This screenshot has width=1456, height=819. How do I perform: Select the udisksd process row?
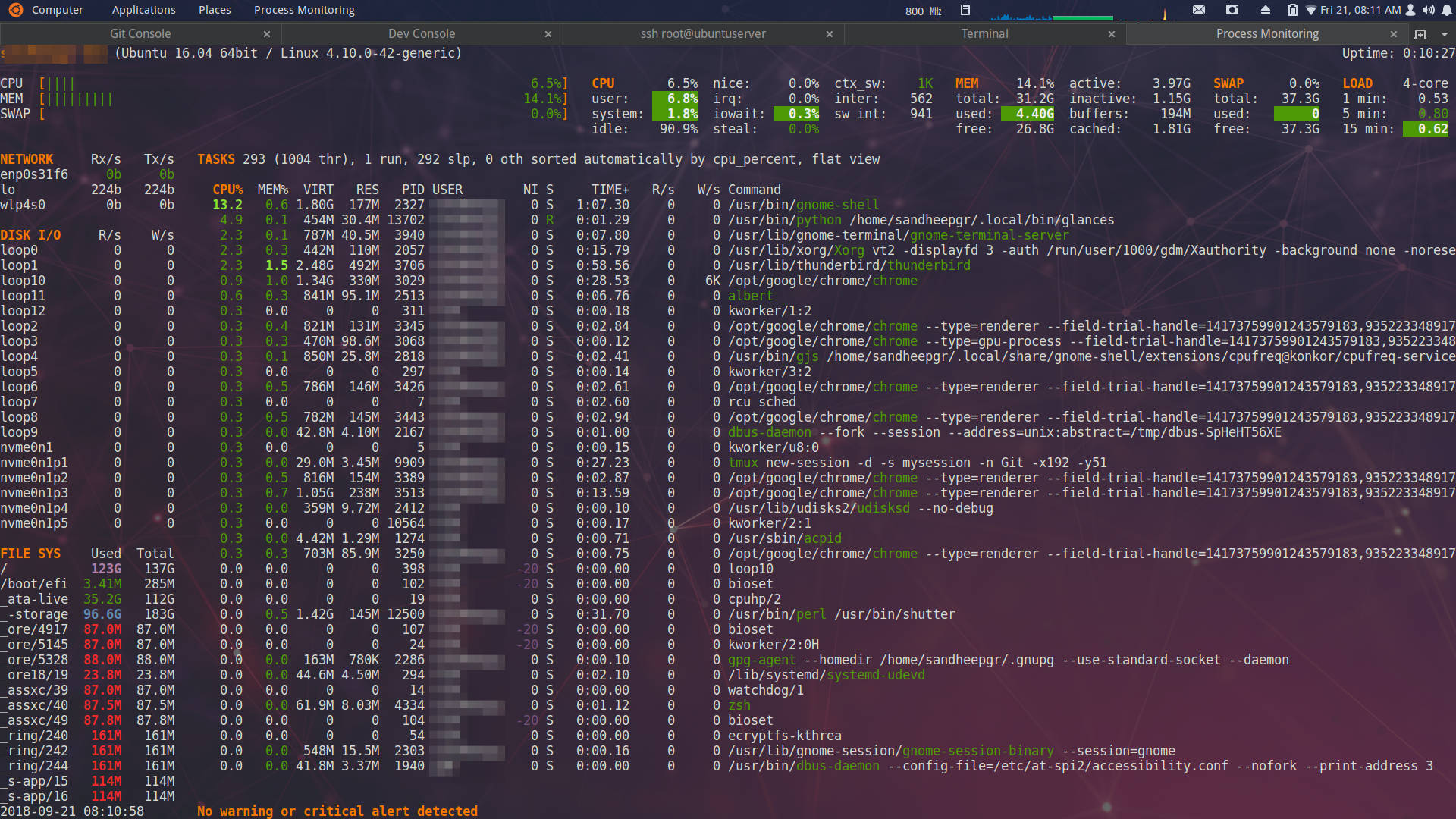coord(603,508)
